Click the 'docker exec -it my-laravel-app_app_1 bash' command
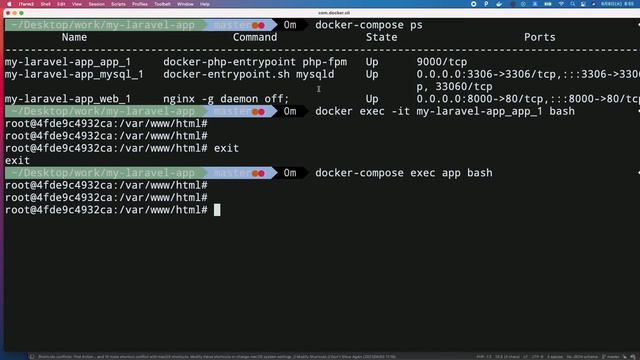The image size is (640, 360). (445, 111)
